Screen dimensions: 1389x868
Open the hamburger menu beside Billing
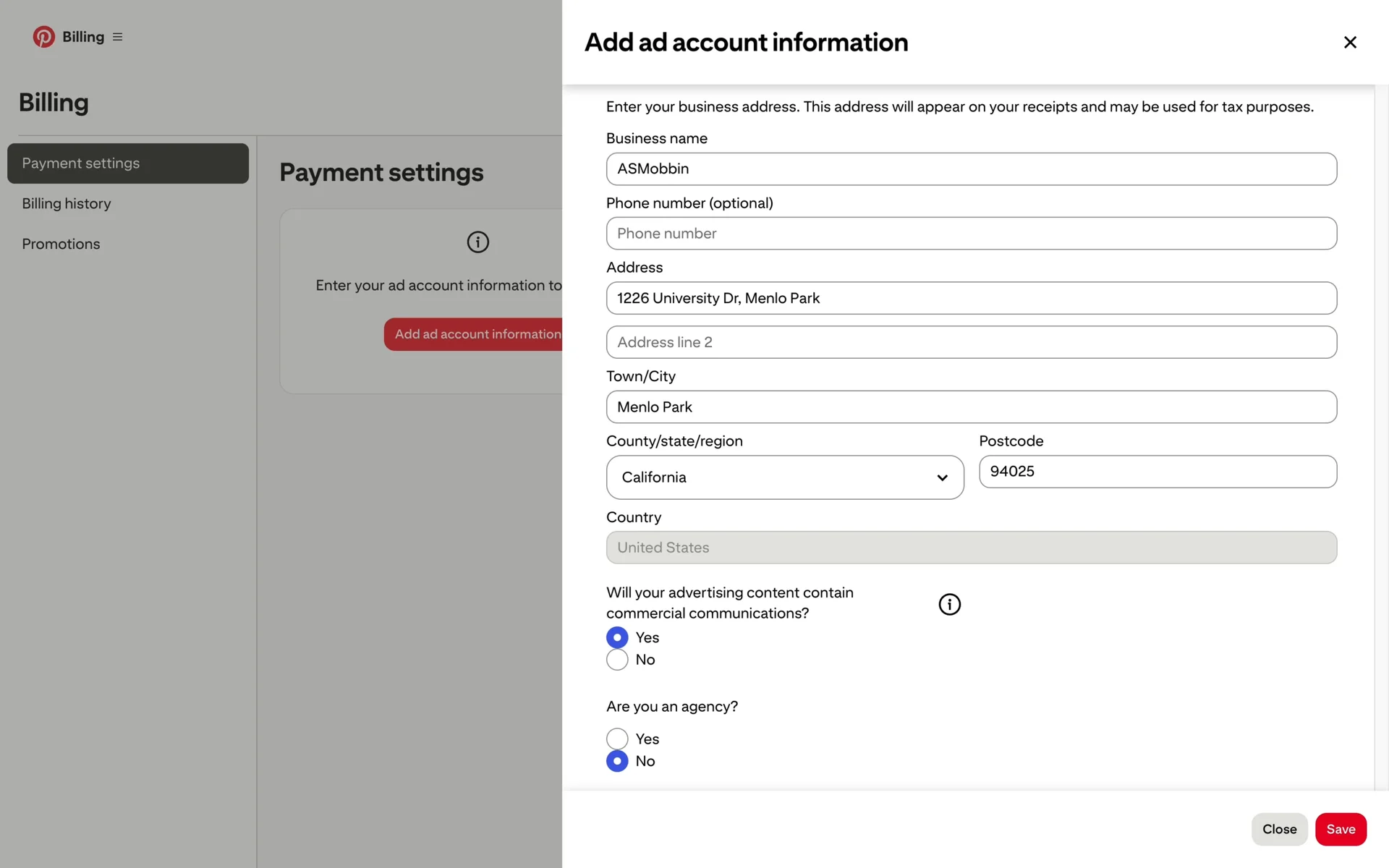(x=117, y=37)
